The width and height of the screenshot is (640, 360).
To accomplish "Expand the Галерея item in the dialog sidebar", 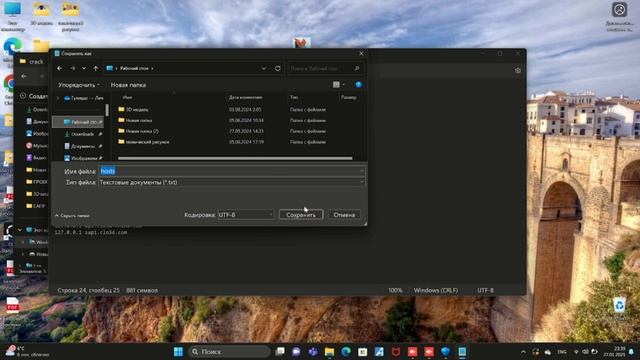I will 58,98.
